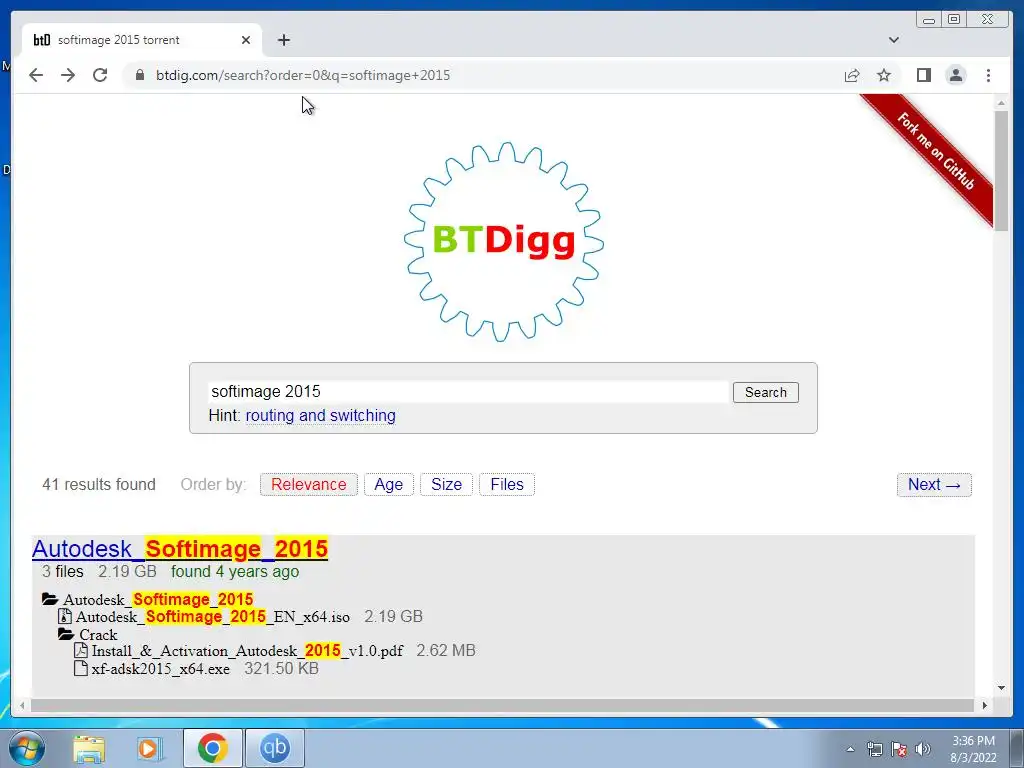Open Chrome profile menu
The height and width of the screenshot is (768, 1024).
pyautogui.click(x=955, y=75)
